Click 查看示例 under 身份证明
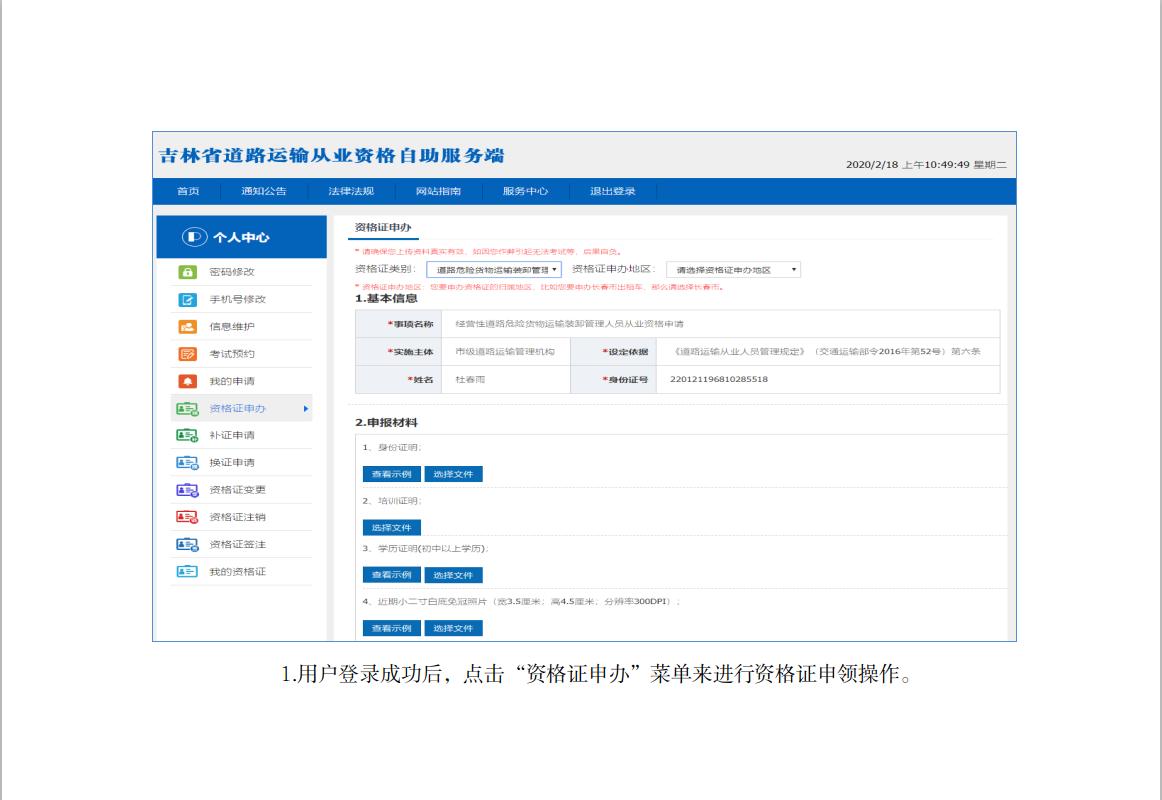Image resolution: width=1162 pixels, height=800 pixels. 391,474
